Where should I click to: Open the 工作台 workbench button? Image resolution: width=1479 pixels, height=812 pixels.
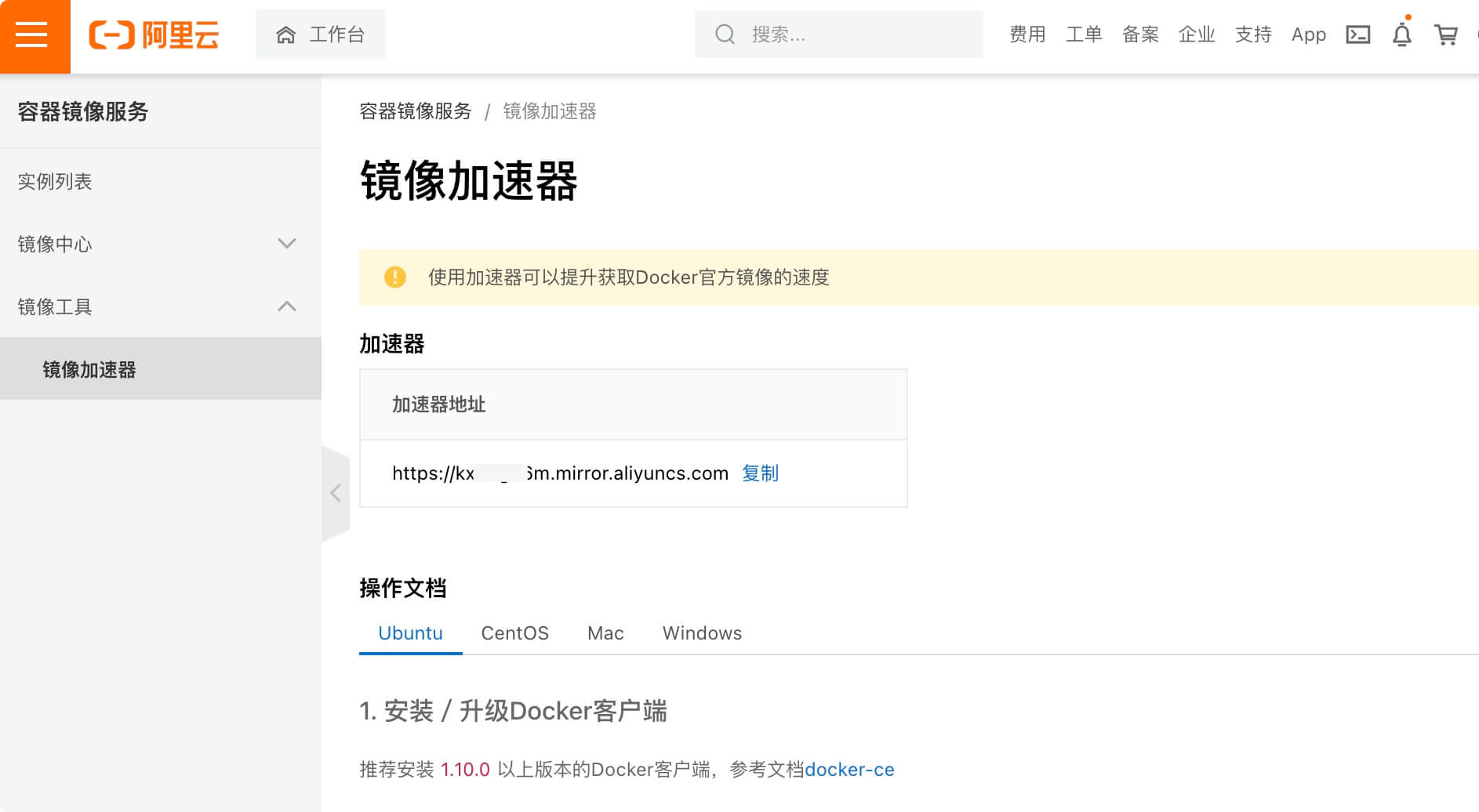pos(320,34)
